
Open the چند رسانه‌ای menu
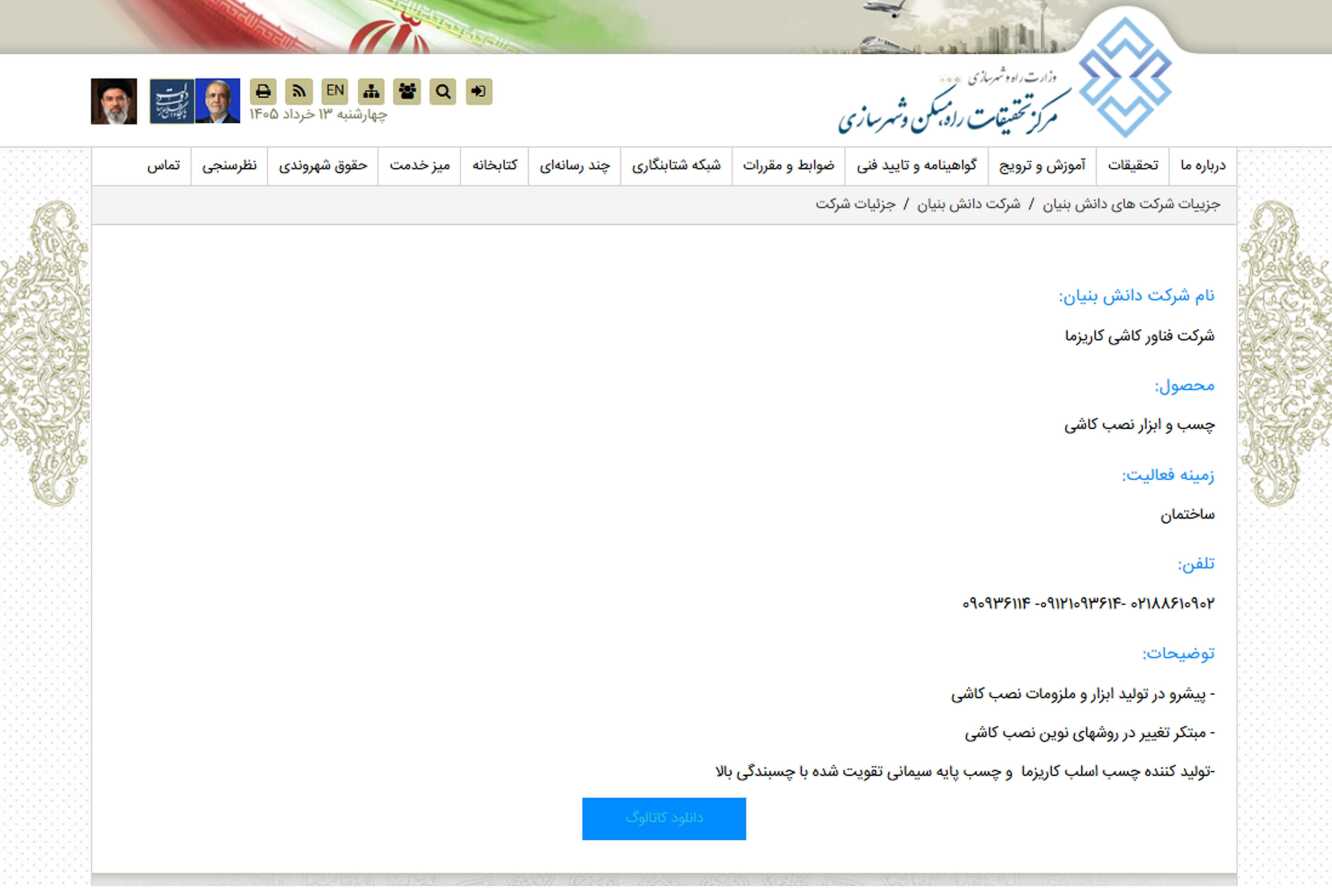click(574, 166)
